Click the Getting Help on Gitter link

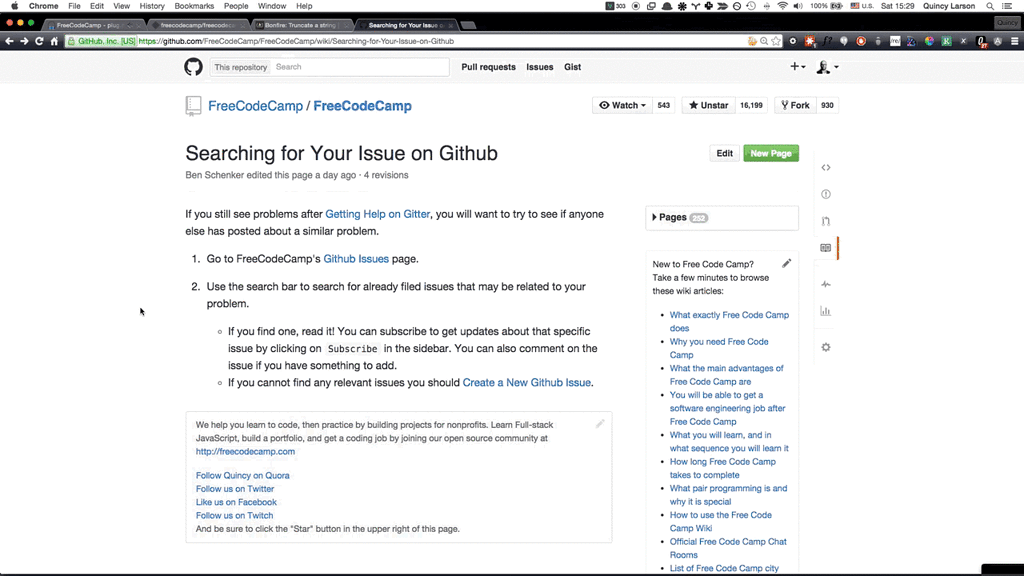pos(377,213)
